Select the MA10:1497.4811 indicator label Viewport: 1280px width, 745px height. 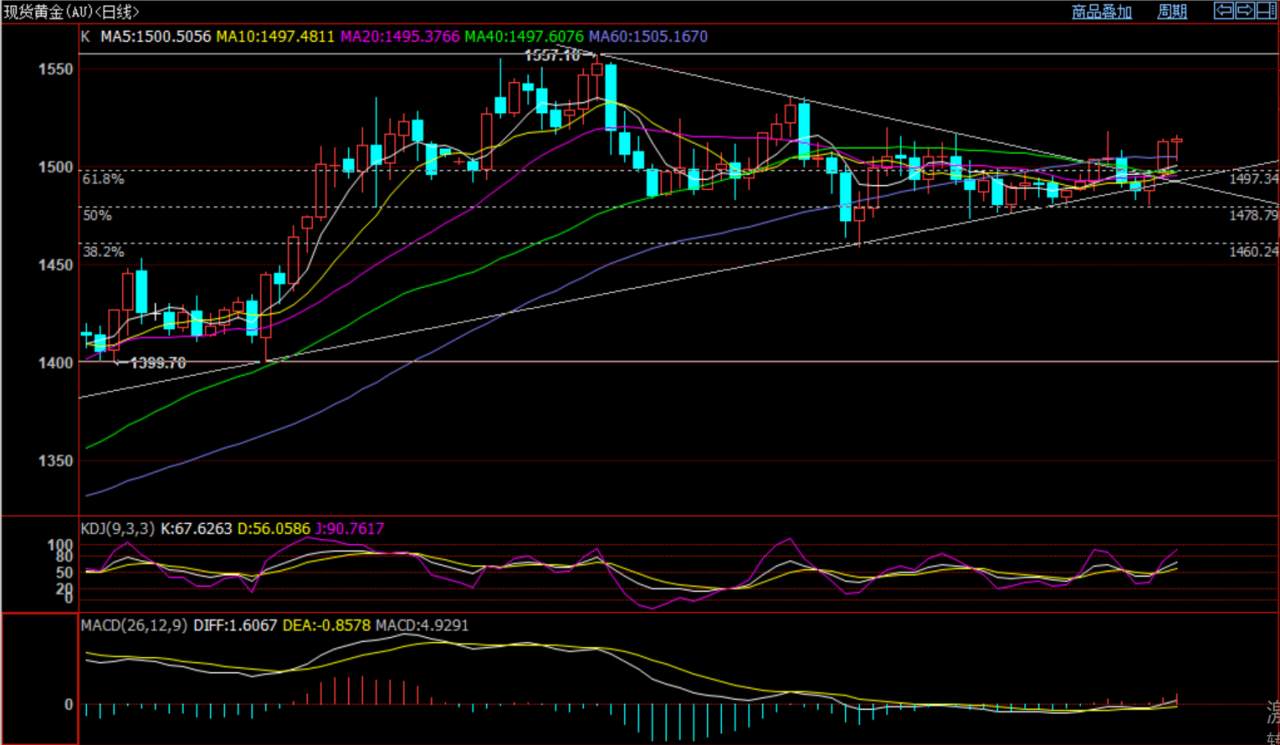(276, 36)
